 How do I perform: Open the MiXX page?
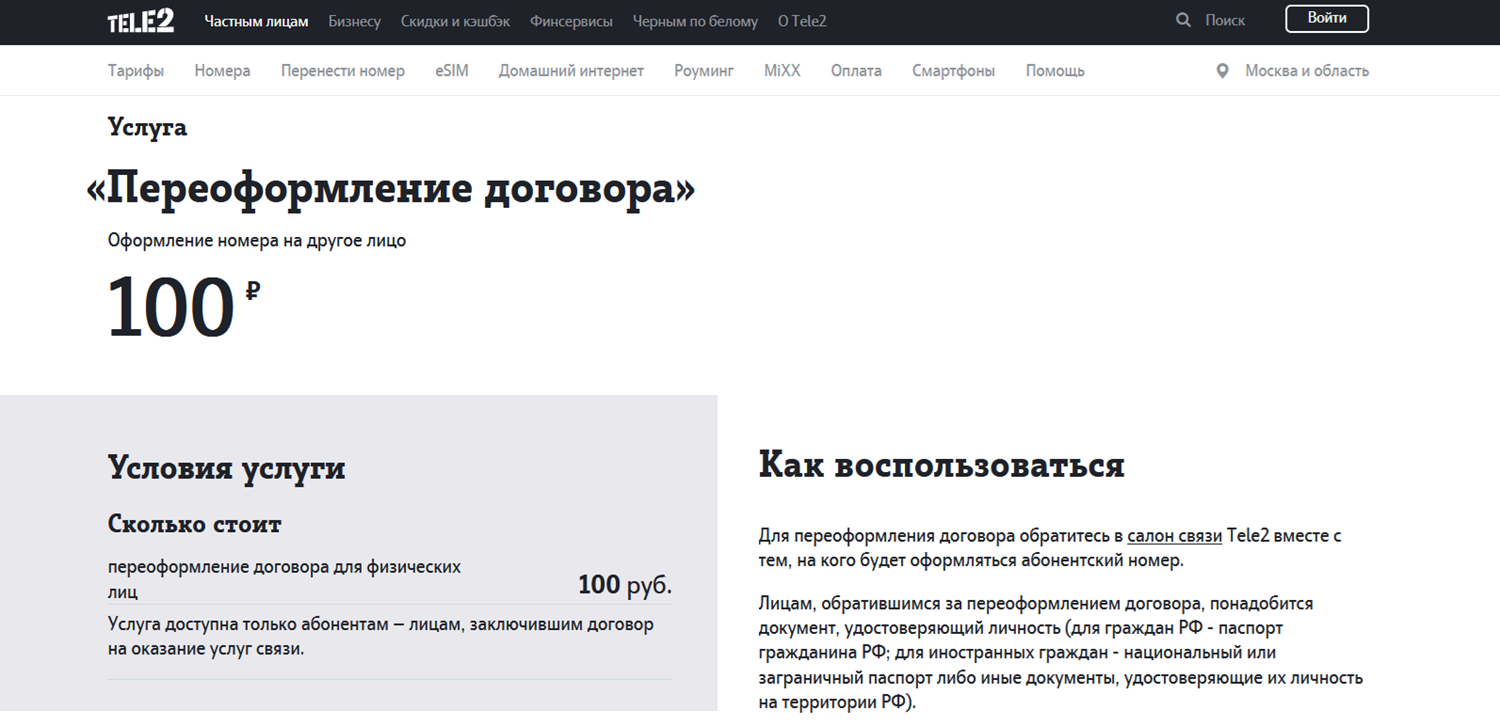tap(782, 71)
